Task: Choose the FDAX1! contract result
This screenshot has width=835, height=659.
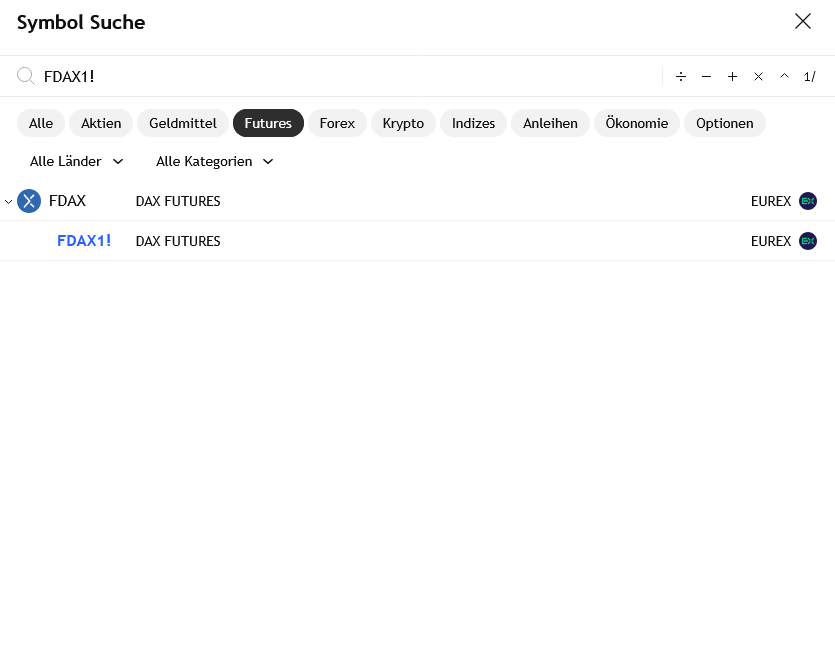Action: [x=84, y=241]
